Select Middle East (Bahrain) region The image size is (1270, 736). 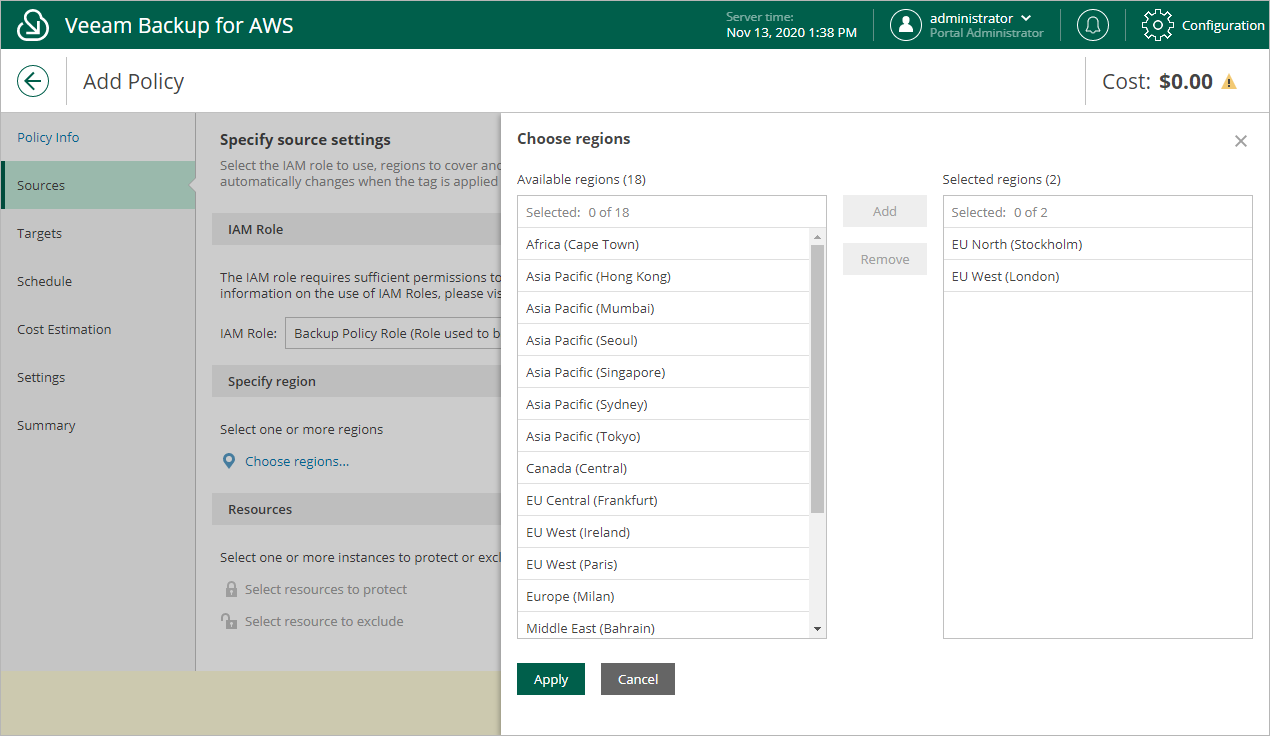(x=663, y=625)
